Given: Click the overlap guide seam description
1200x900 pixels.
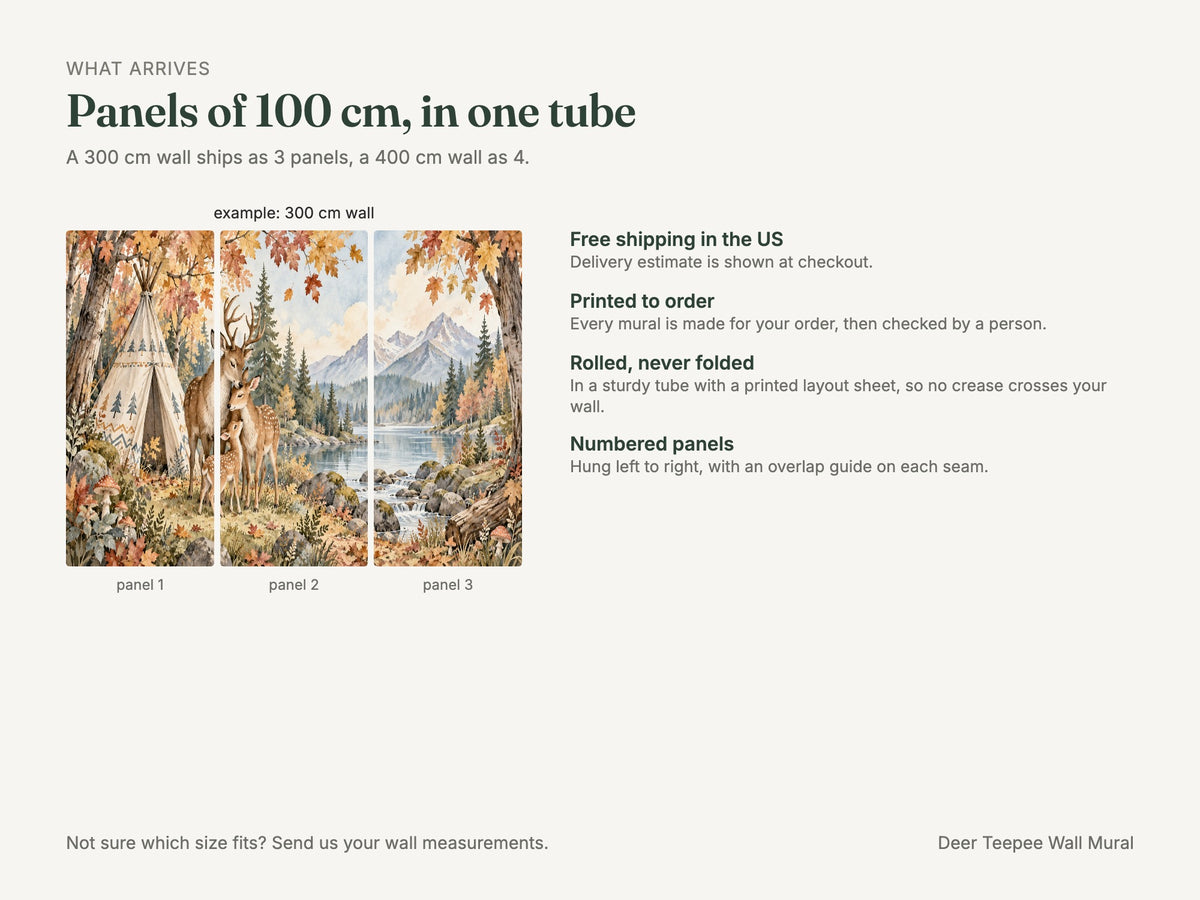Looking at the screenshot, I should pos(779,466).
